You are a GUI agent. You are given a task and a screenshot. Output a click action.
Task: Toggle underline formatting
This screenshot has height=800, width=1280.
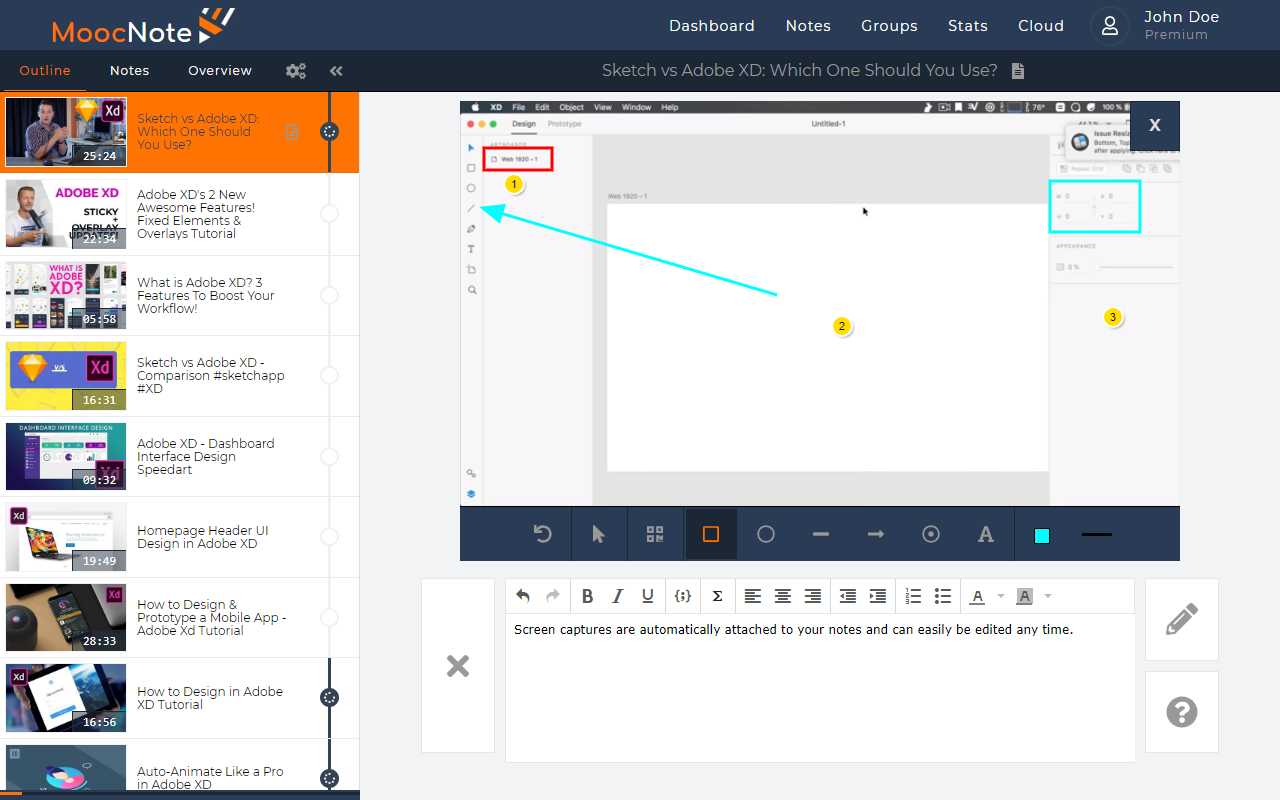648,596
